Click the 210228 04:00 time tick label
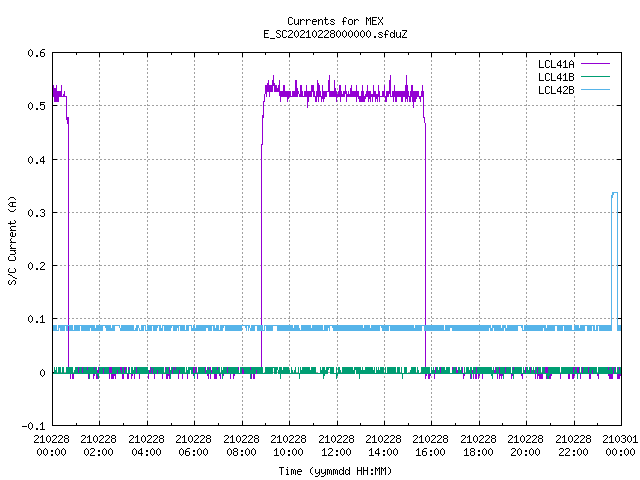Viewport: 640px width, 480px height. click(146, 446)
